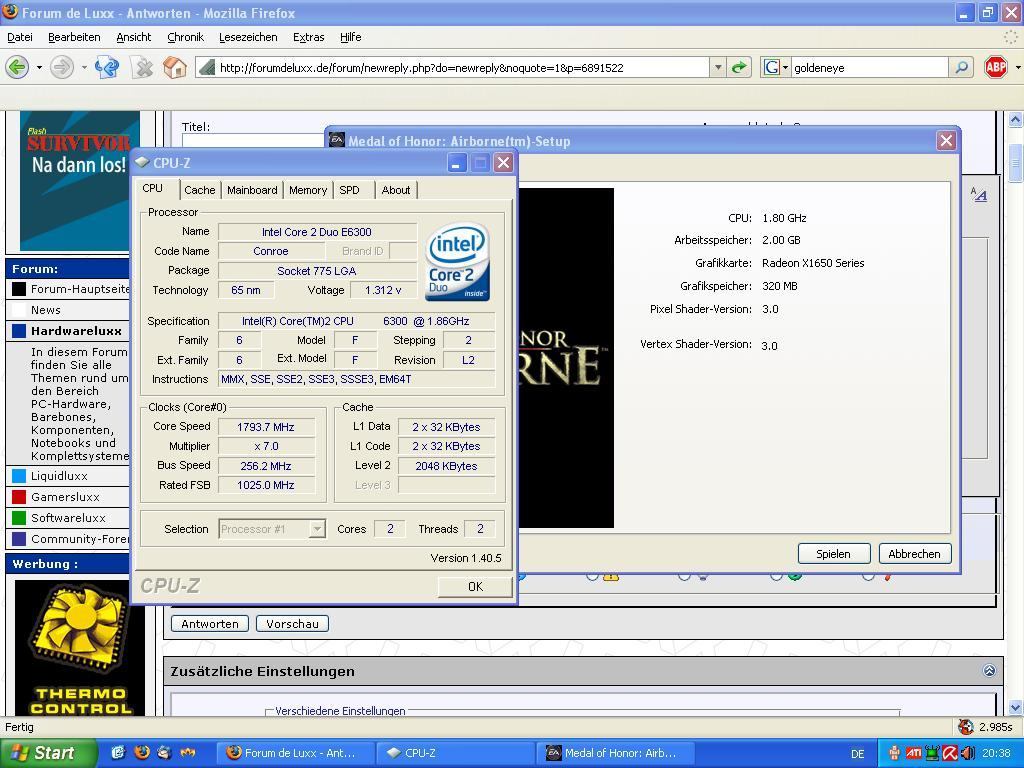
Task: Click page scrollbar up arrow
Action: (x=1015, y=119)
